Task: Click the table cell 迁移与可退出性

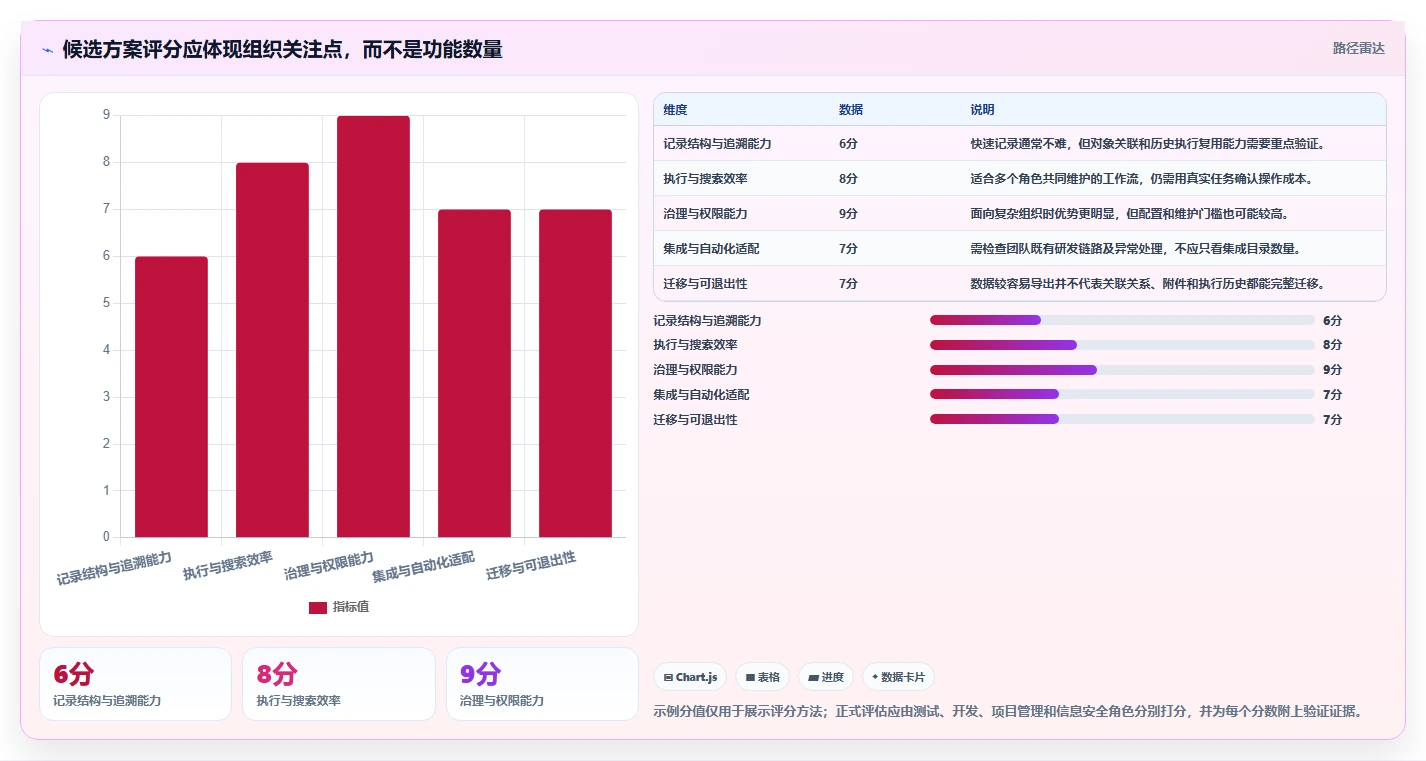Action: [705, 284]
